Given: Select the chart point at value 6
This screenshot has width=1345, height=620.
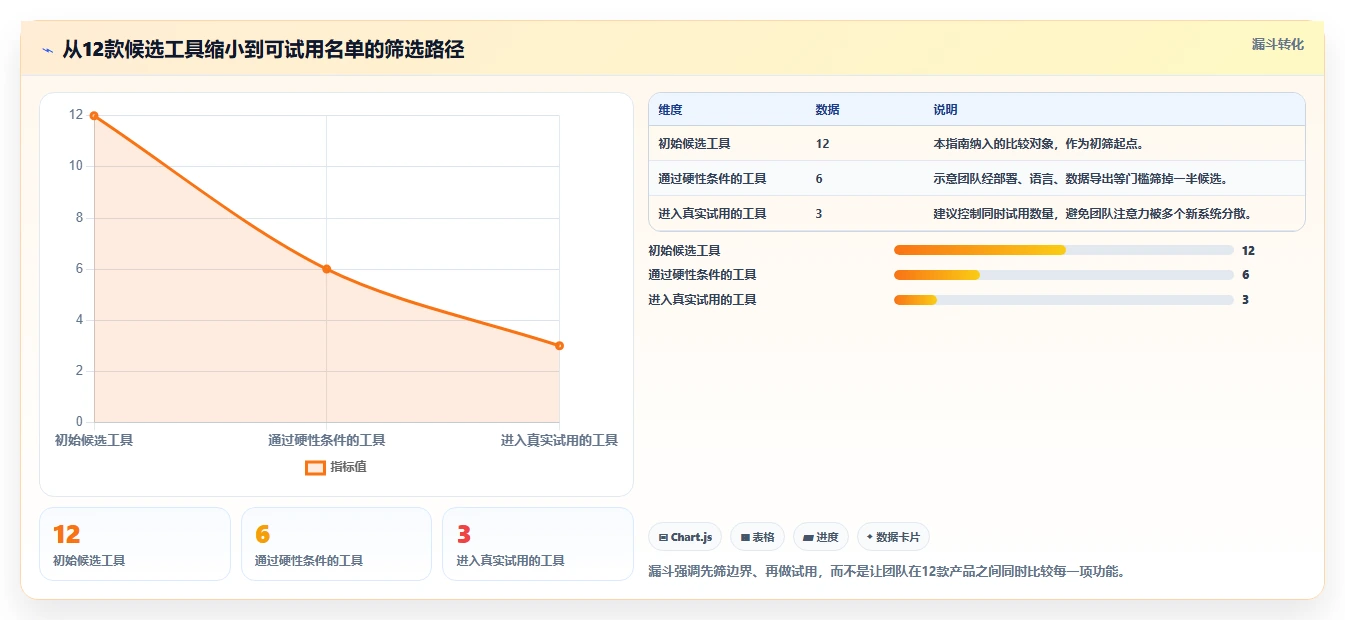Looking at the screenshot, I should [326, 269].
